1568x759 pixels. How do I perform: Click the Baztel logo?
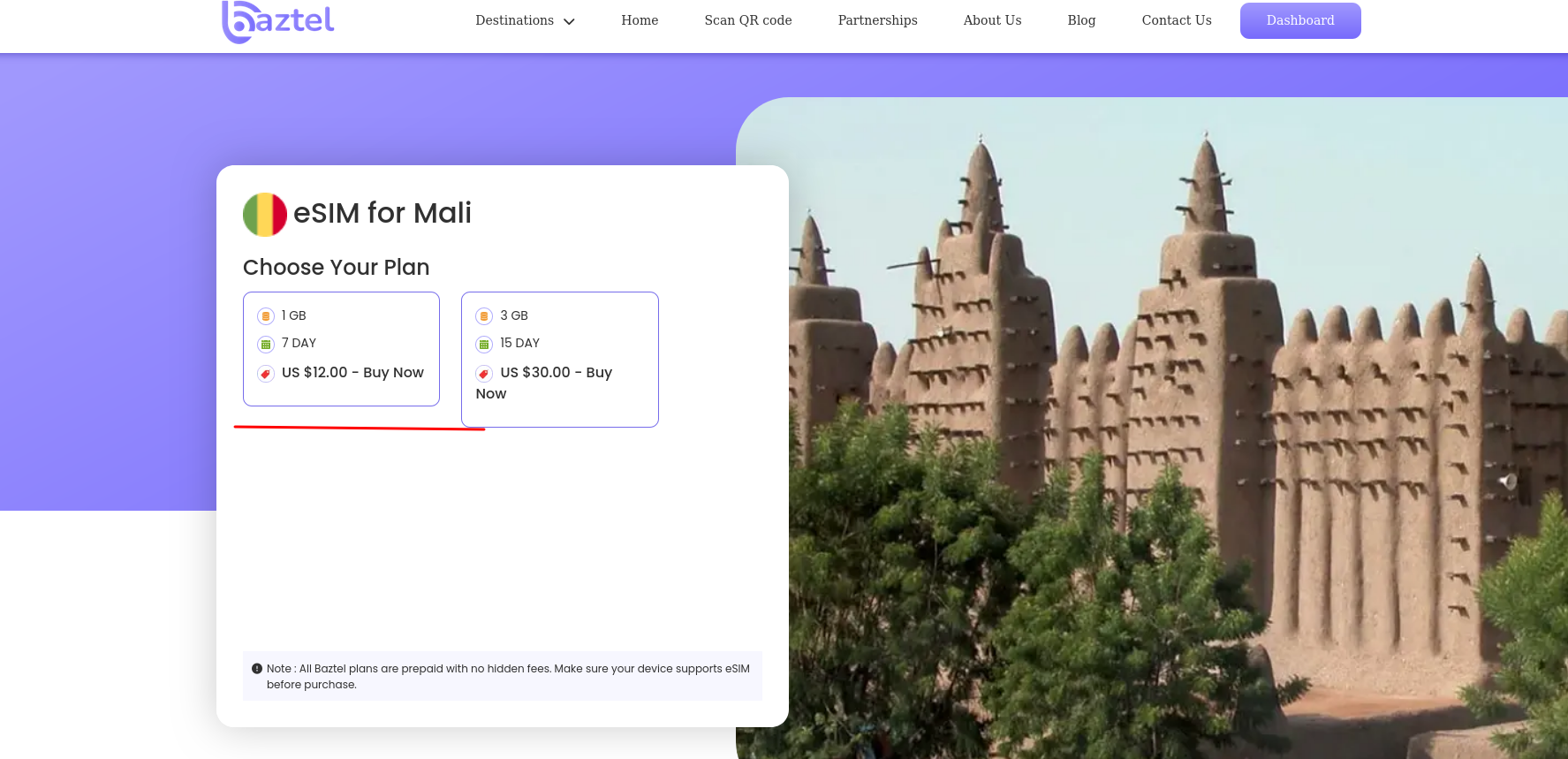click(277, 21)
